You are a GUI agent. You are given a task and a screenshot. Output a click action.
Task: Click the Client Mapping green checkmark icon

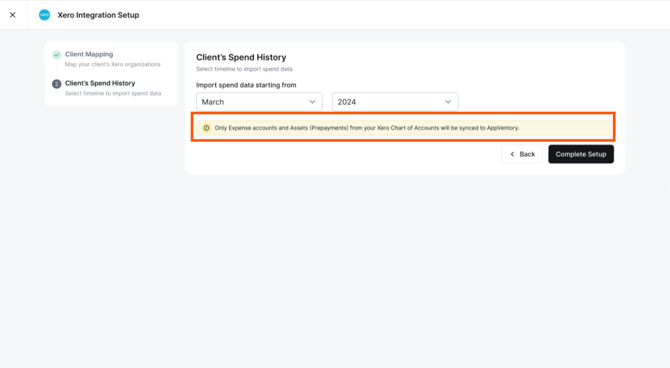pyautogui.click(x=56, y=55)
